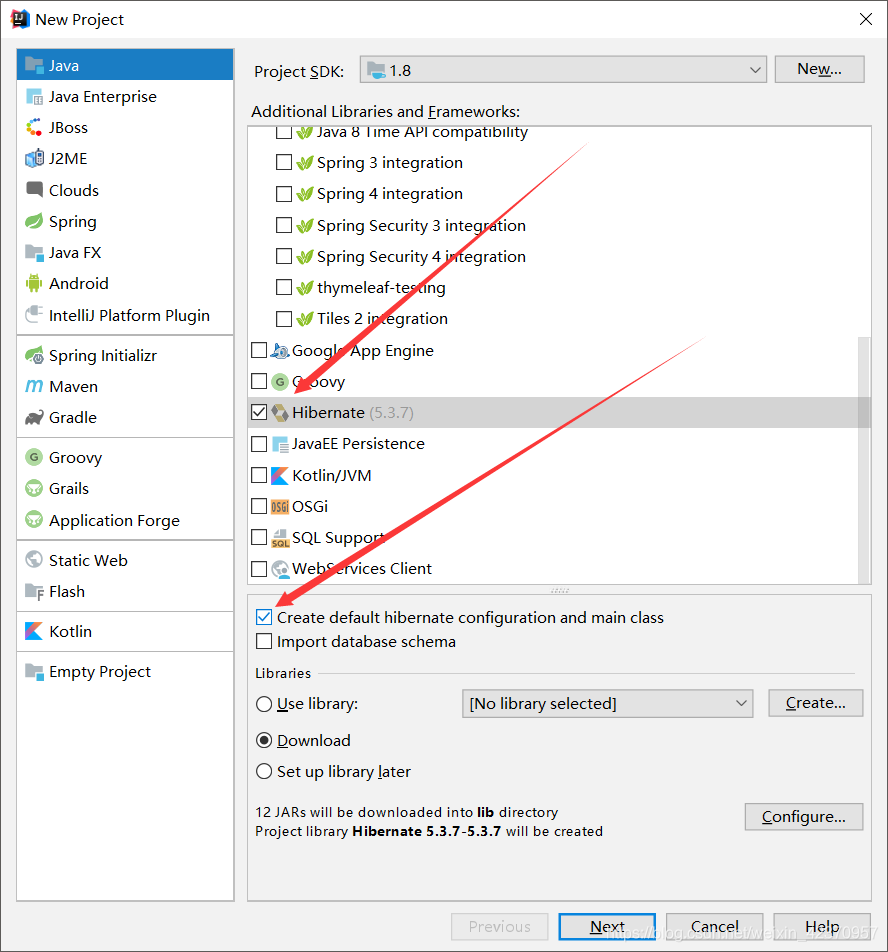Click the splitter handle below frameworks list

pos(560,590)
